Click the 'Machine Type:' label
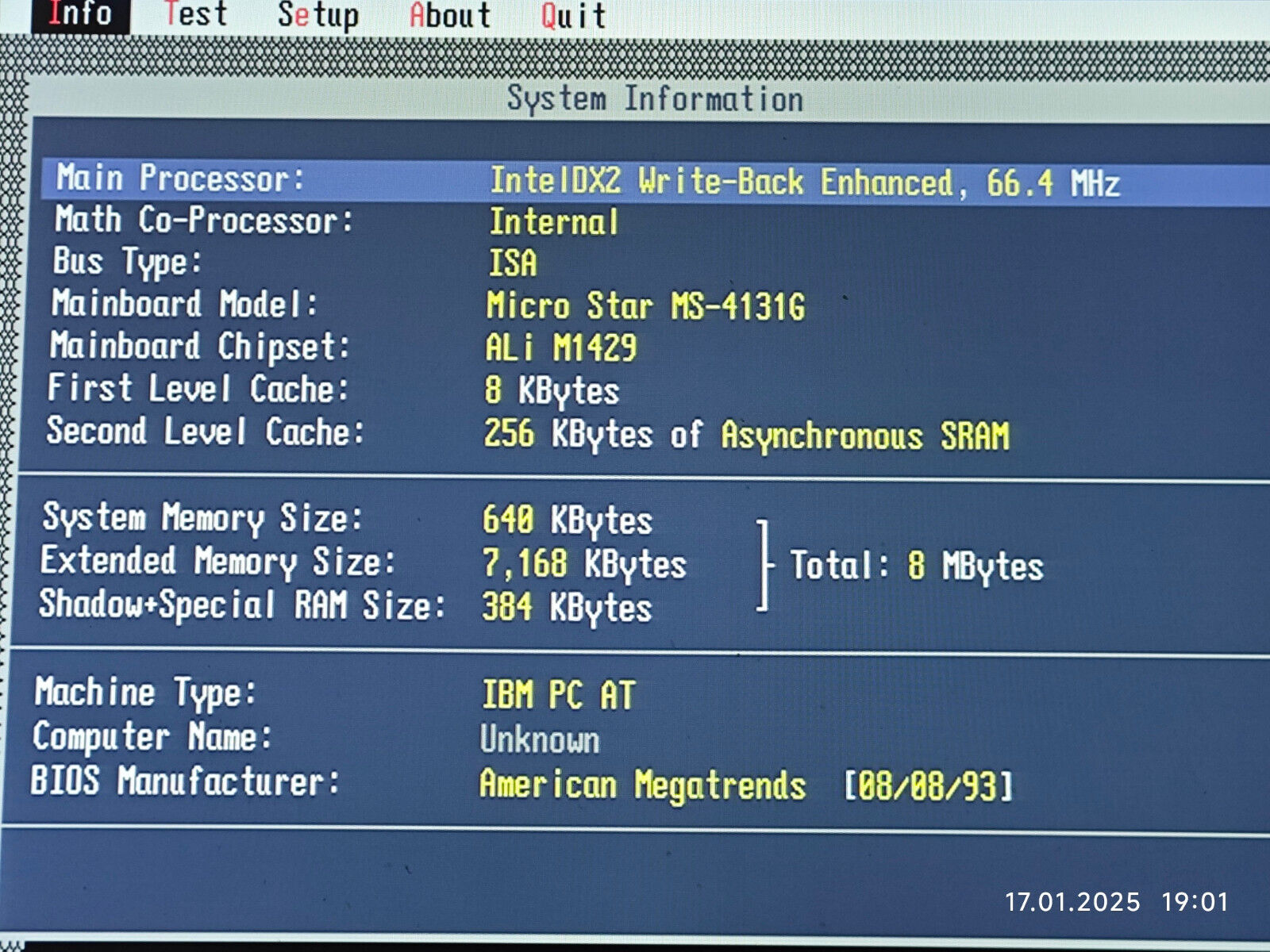This screenshot has height=952, width=1270. tap(146, 693)
